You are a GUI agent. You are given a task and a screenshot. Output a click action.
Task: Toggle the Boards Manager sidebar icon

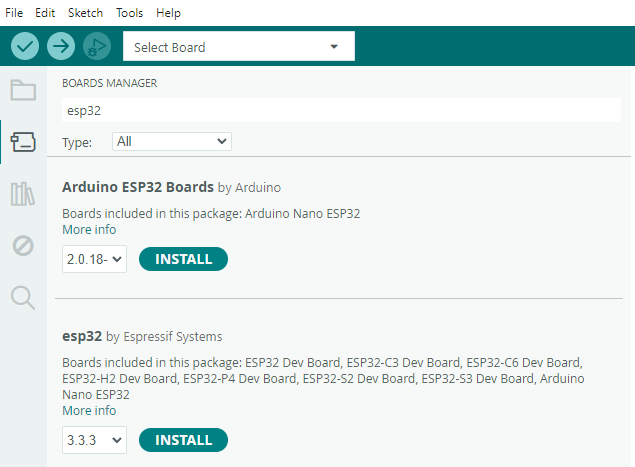tap(23, 142)
